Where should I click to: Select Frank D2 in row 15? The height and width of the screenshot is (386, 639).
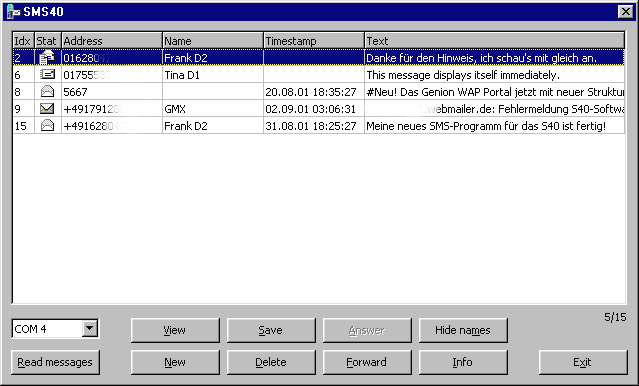pyautogui.click(x=186, y=126)
